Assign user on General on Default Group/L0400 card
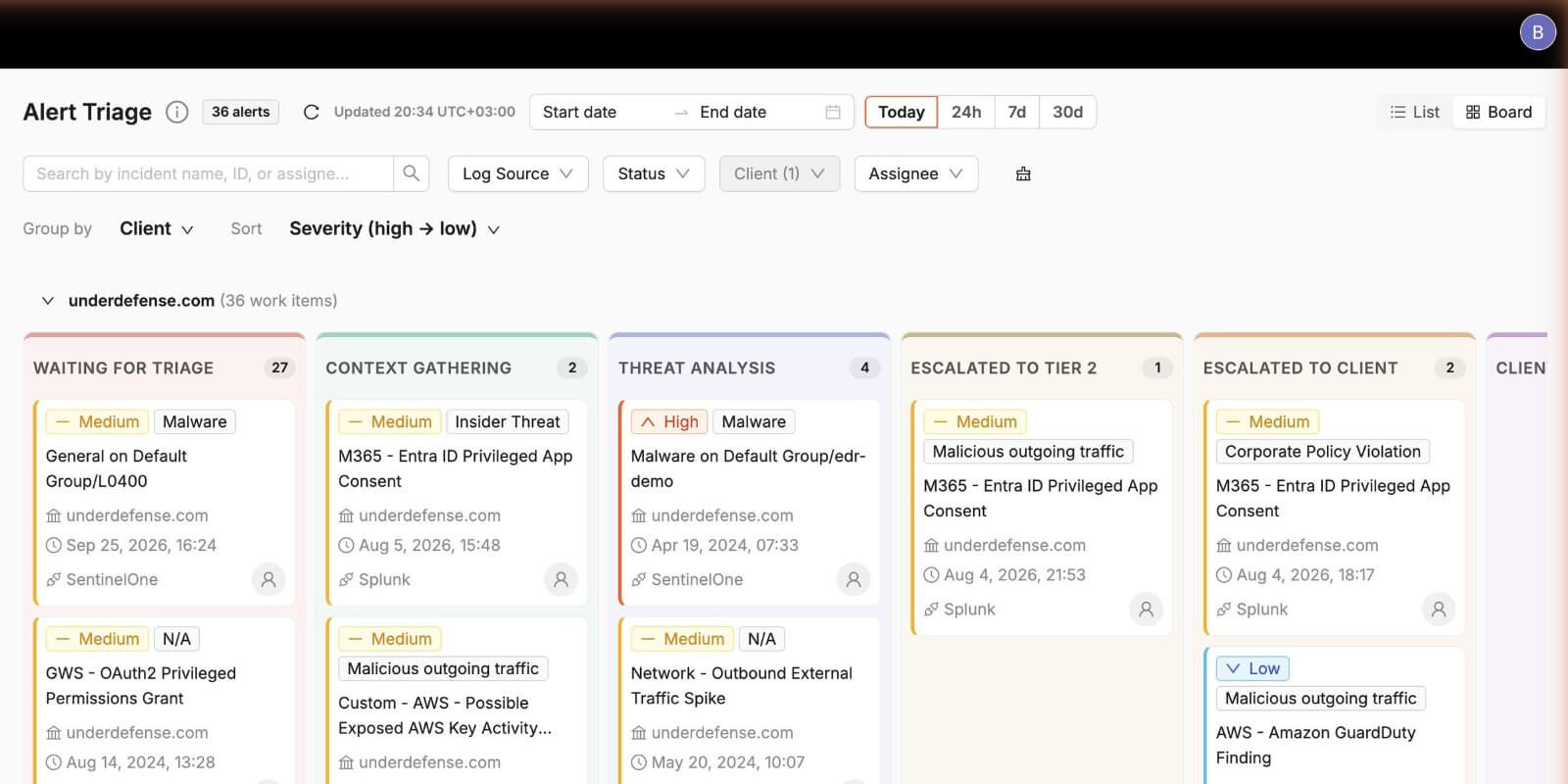The height and width of the screenshot is (784, 1568). click(x=269, y=579)
